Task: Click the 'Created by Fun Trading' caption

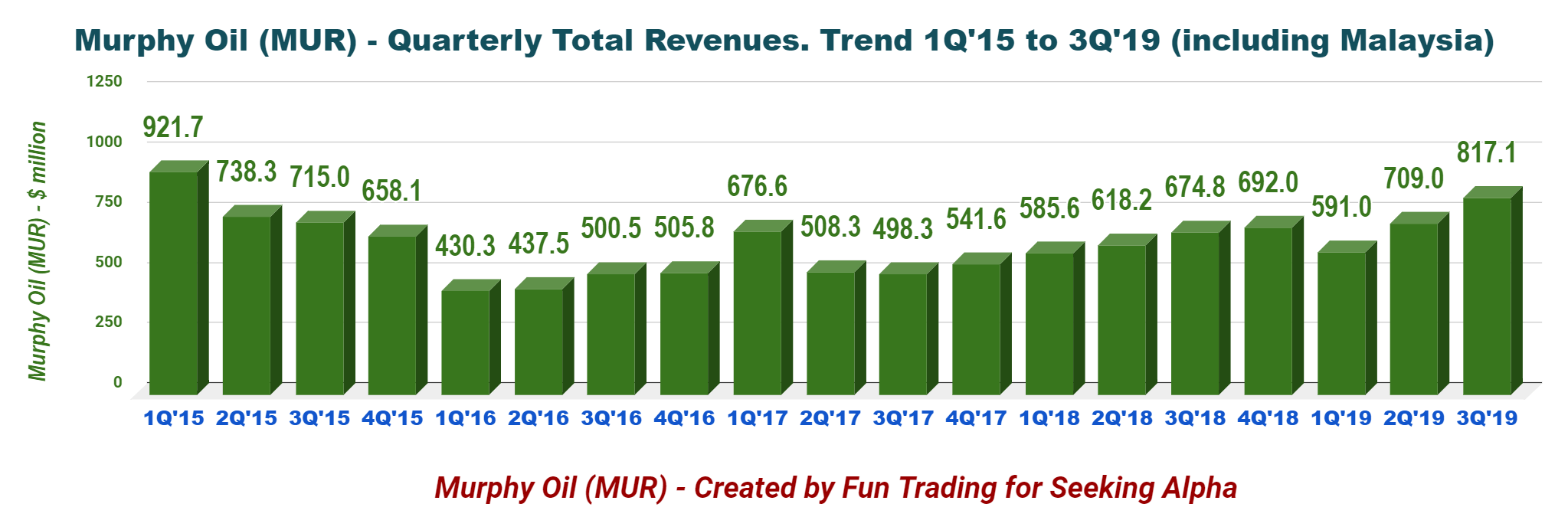Action: coord(836,488)
